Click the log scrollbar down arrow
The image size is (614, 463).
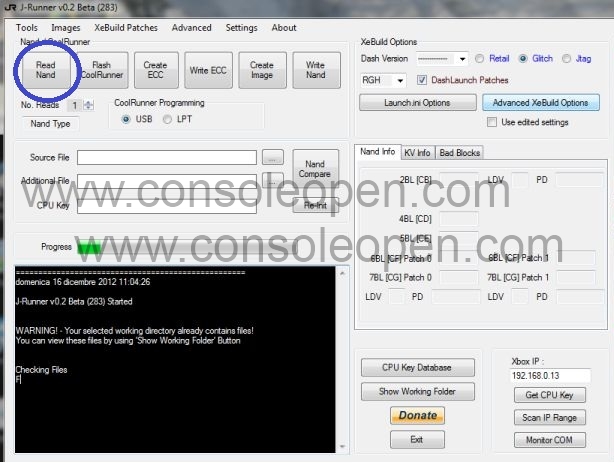[343, 447]
